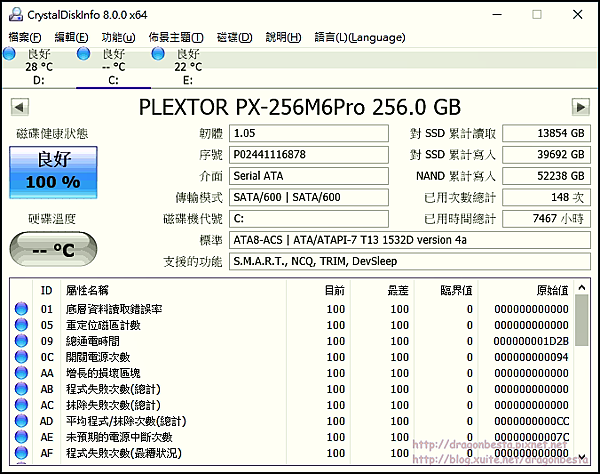The height and width of the screenshot is (474, 600).
Task: Click the transfer mode field SATA/600 | SATA/600
Action: point(309,197)
